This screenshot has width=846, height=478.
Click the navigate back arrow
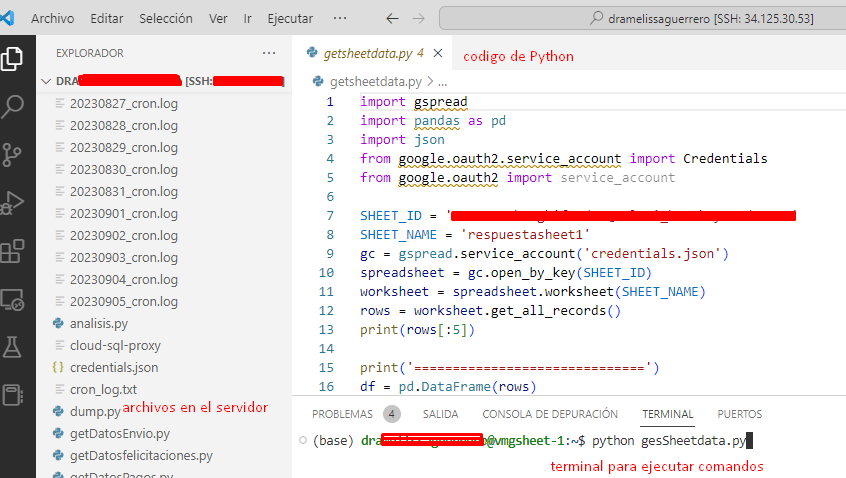pos(392,19)
